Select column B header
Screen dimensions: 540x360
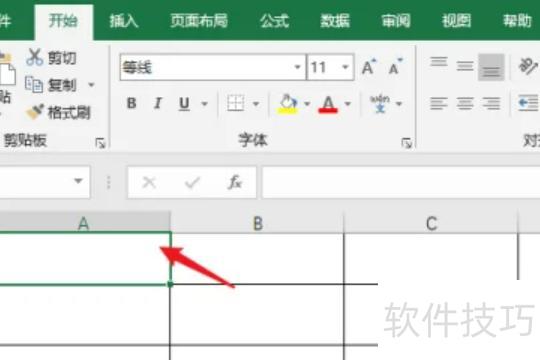coord(258,223)
